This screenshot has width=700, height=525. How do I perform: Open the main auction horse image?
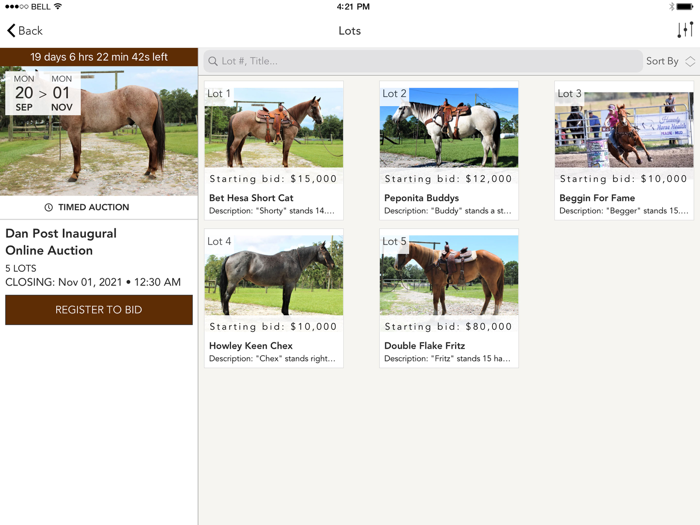point(99,131)
